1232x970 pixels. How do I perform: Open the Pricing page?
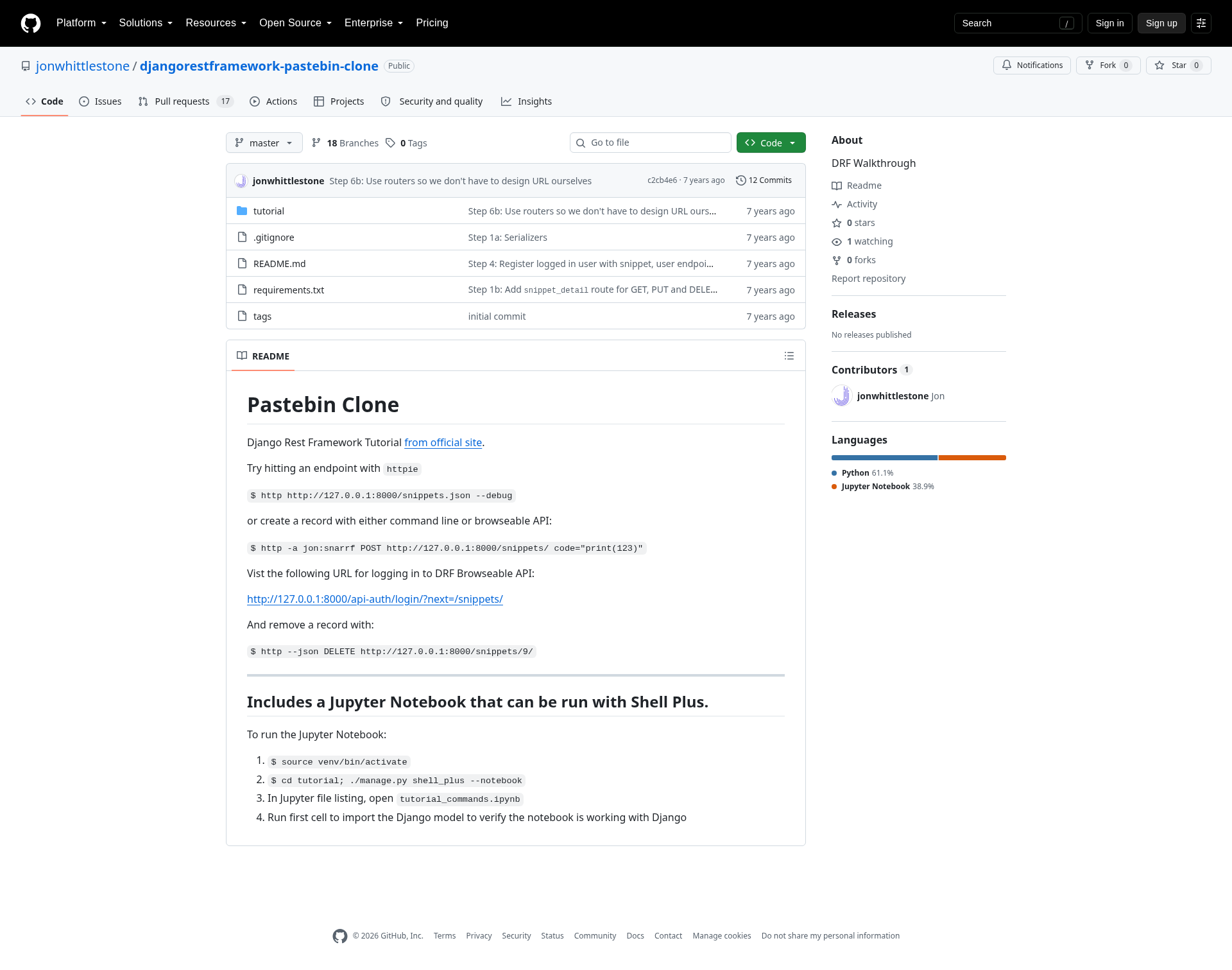coord(432,23)
